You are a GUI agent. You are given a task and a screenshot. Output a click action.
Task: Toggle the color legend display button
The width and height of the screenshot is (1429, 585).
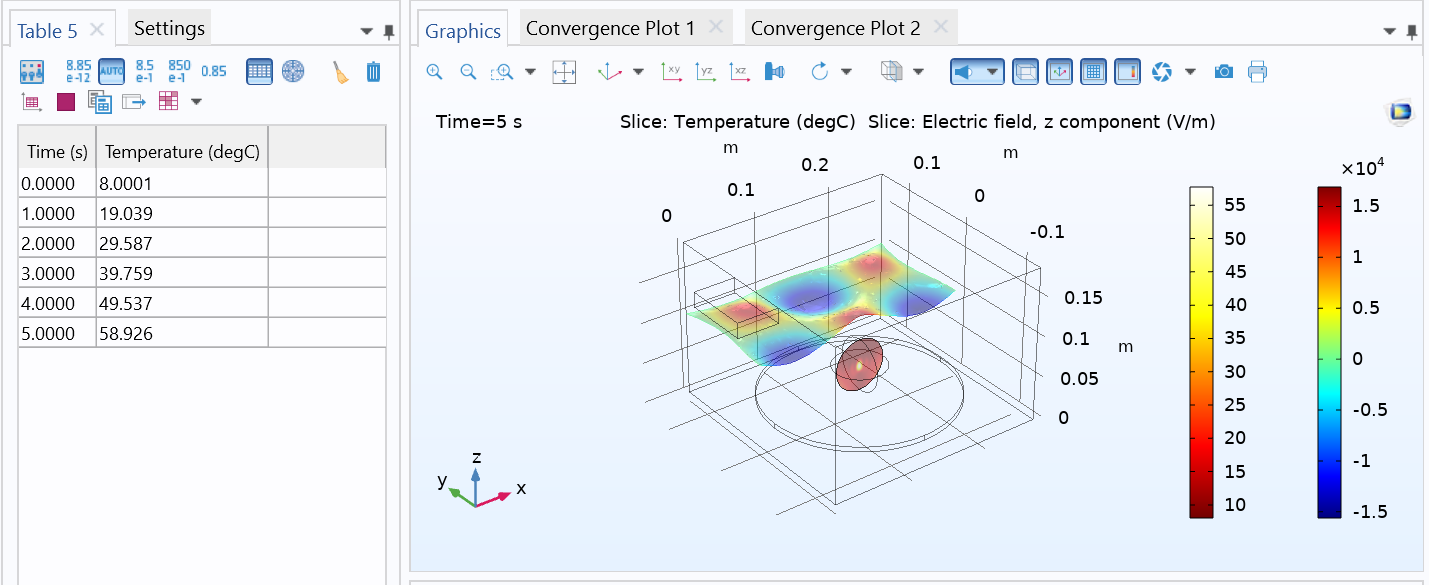point(1127,72)
